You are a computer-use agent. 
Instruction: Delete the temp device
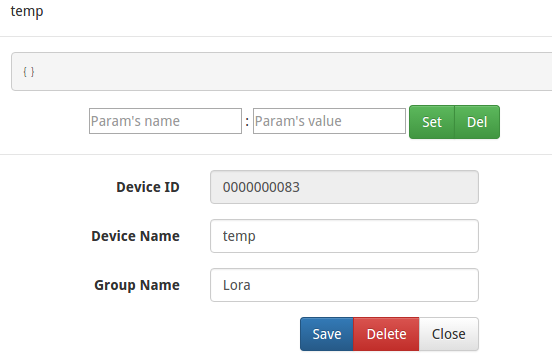[386, 334]
